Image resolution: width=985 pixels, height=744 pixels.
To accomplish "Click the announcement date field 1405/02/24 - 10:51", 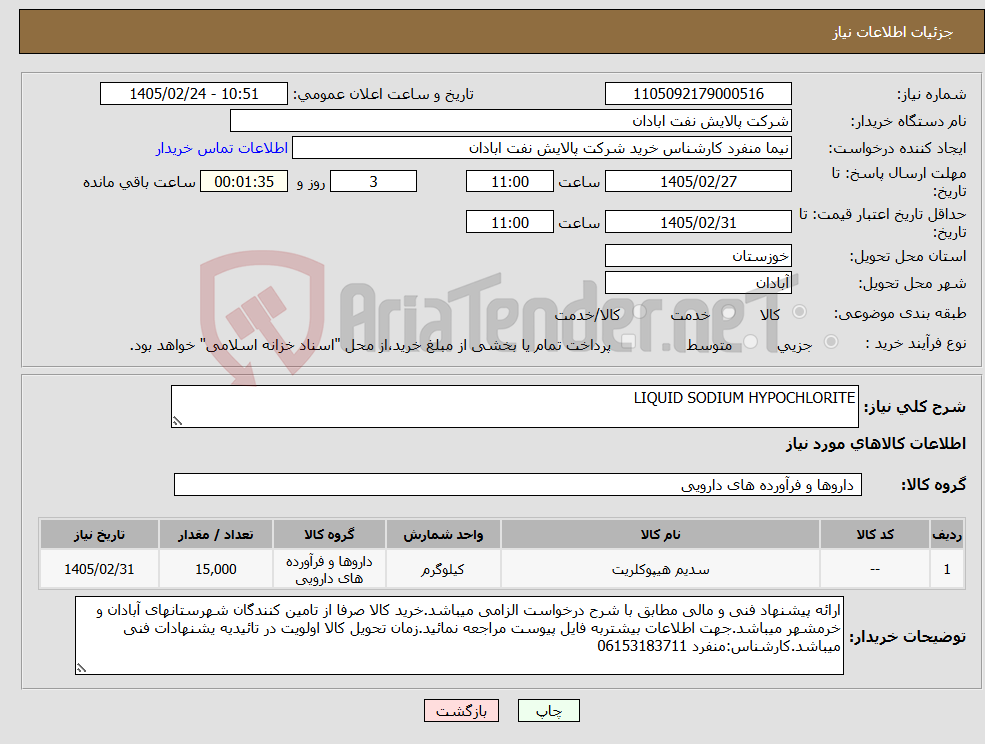I will [x=193, y=94].
